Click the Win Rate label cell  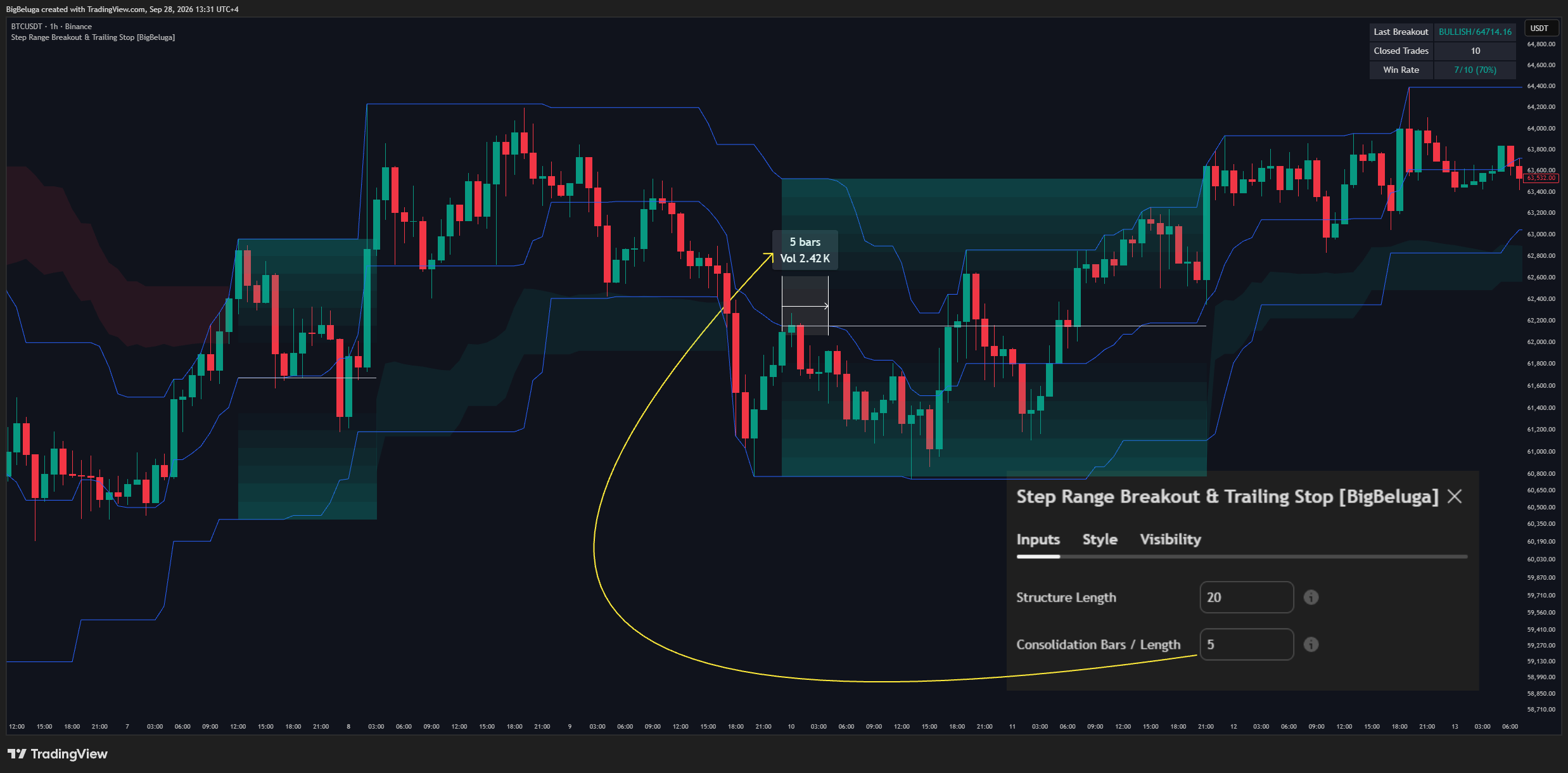[x=1401, y=70]
